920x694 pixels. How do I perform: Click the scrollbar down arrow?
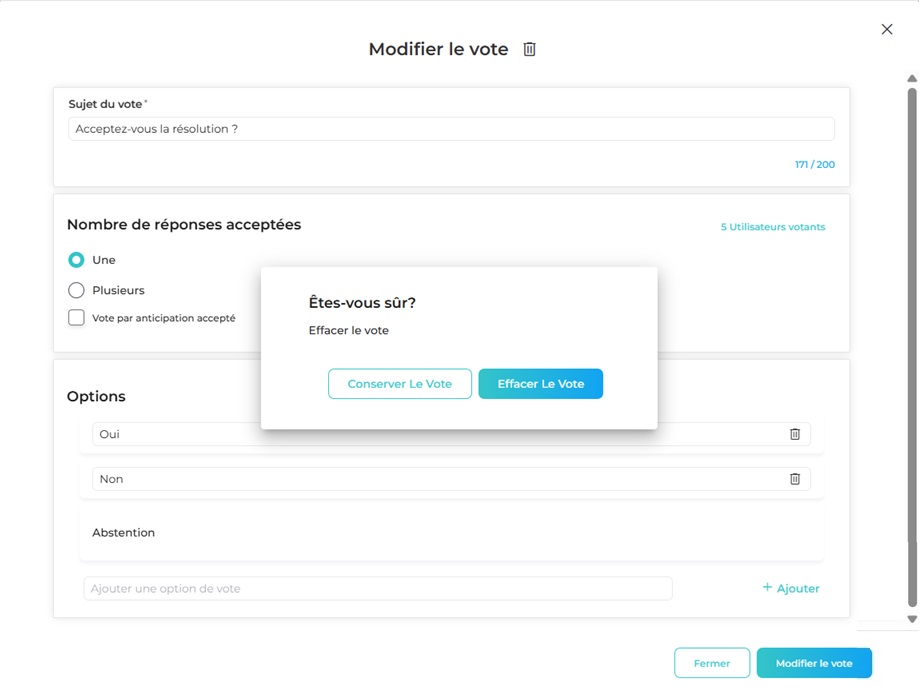click(x=912, y=619)
